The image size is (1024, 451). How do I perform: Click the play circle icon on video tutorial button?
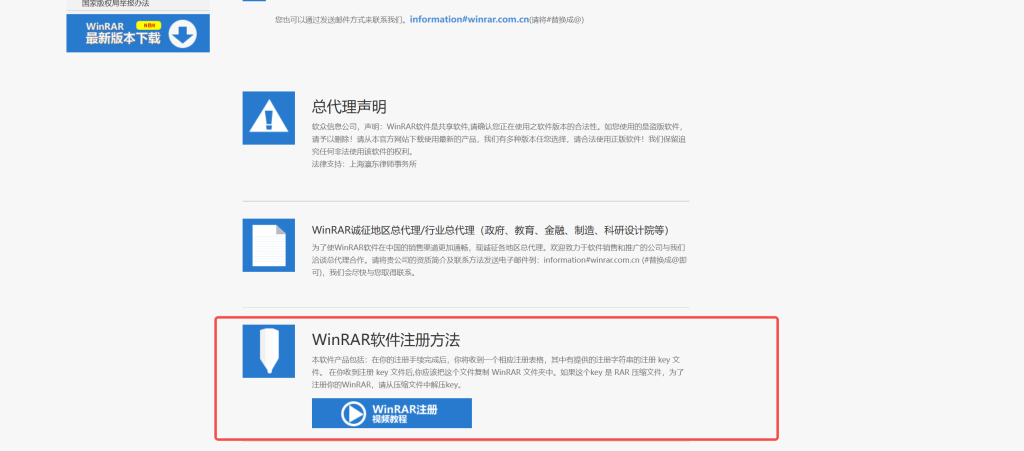[x=353, y=414]
